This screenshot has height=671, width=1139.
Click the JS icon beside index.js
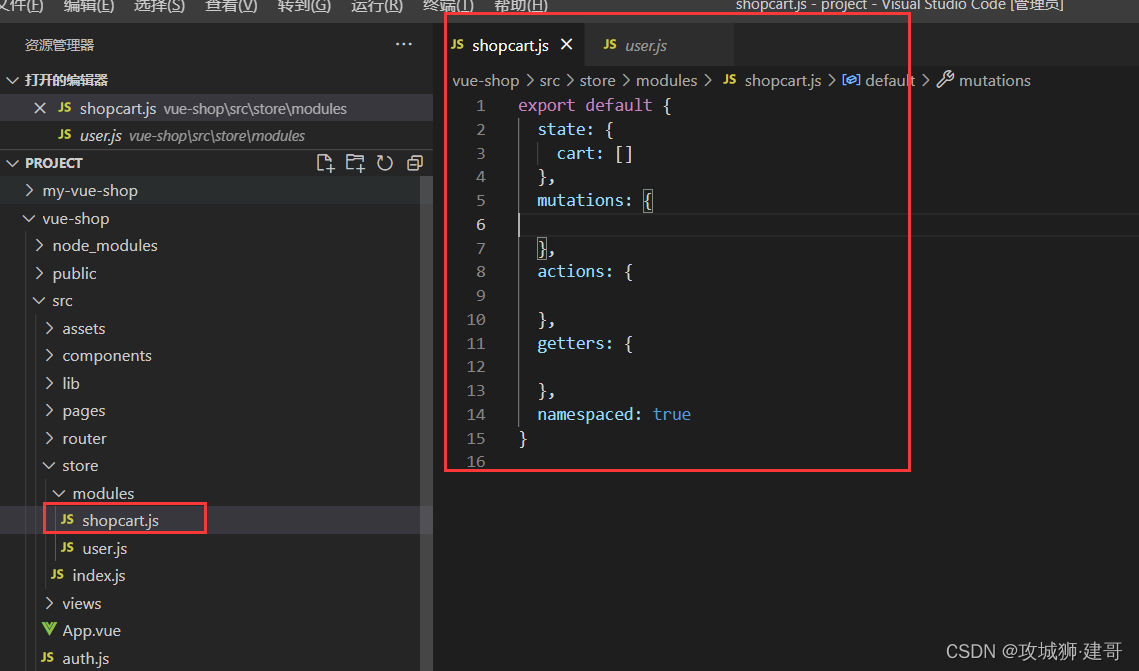coord(57,574)
